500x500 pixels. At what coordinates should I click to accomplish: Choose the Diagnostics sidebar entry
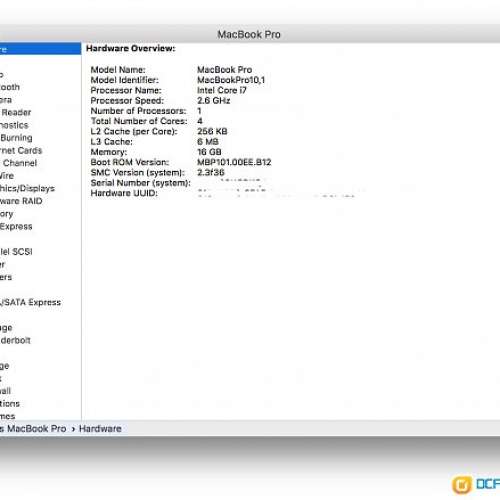click(14, 125)
